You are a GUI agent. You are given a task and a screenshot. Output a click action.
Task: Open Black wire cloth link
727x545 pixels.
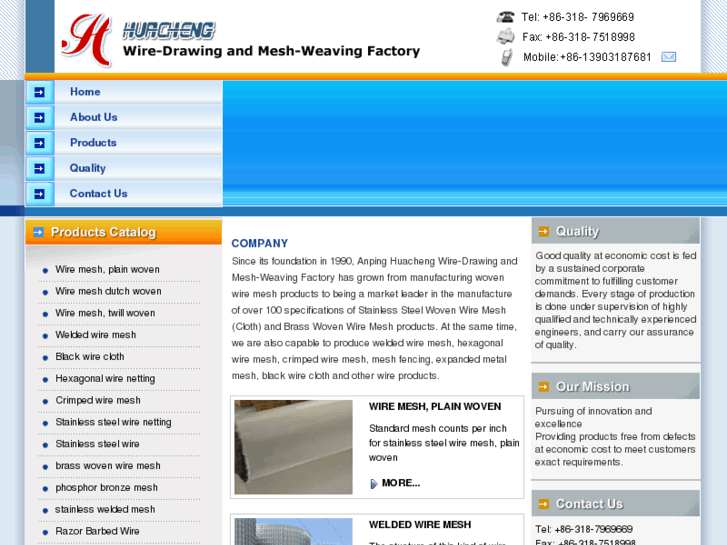[90, 357]
